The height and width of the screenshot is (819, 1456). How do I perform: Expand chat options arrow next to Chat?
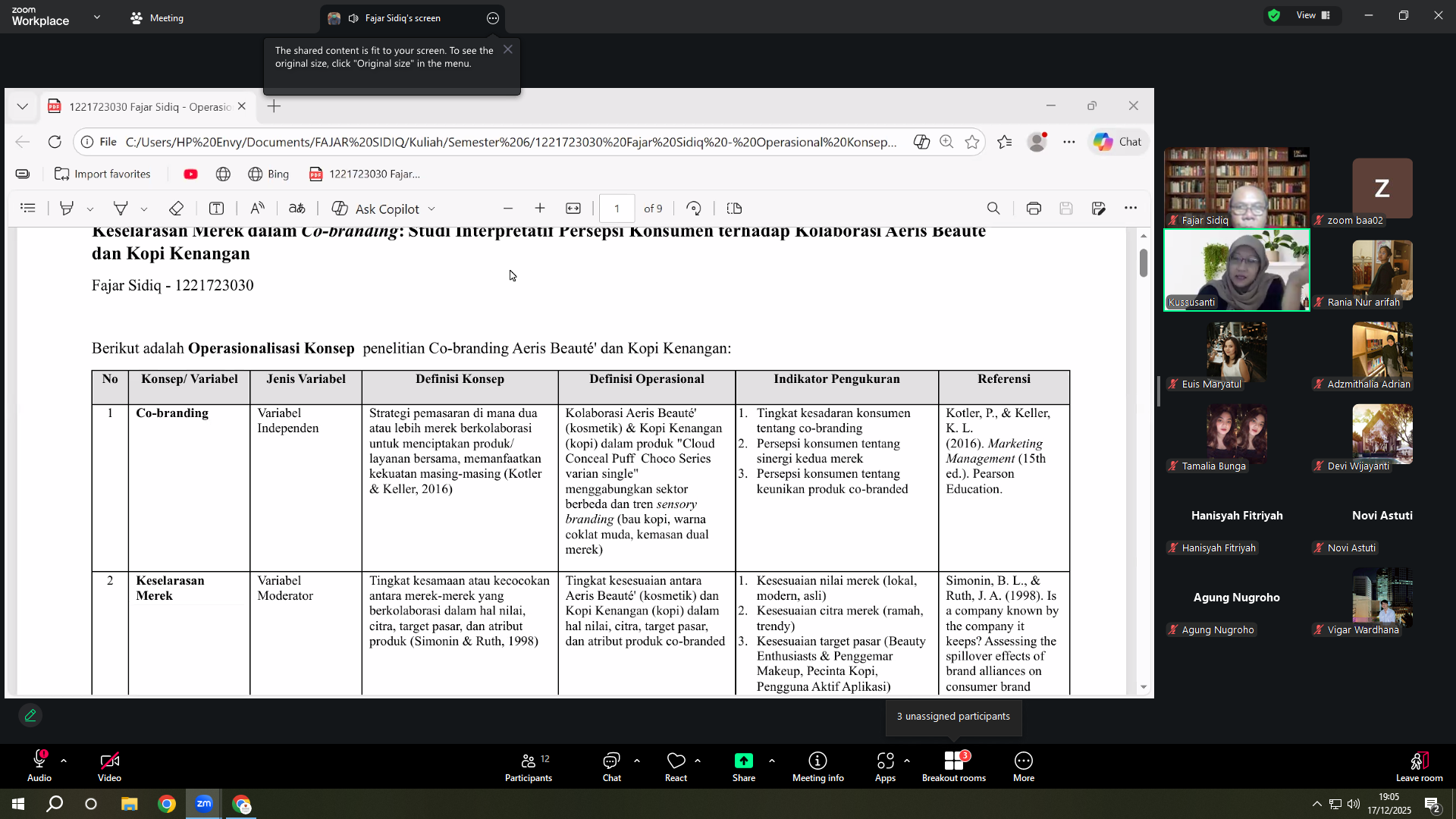(x=636, y=761)
